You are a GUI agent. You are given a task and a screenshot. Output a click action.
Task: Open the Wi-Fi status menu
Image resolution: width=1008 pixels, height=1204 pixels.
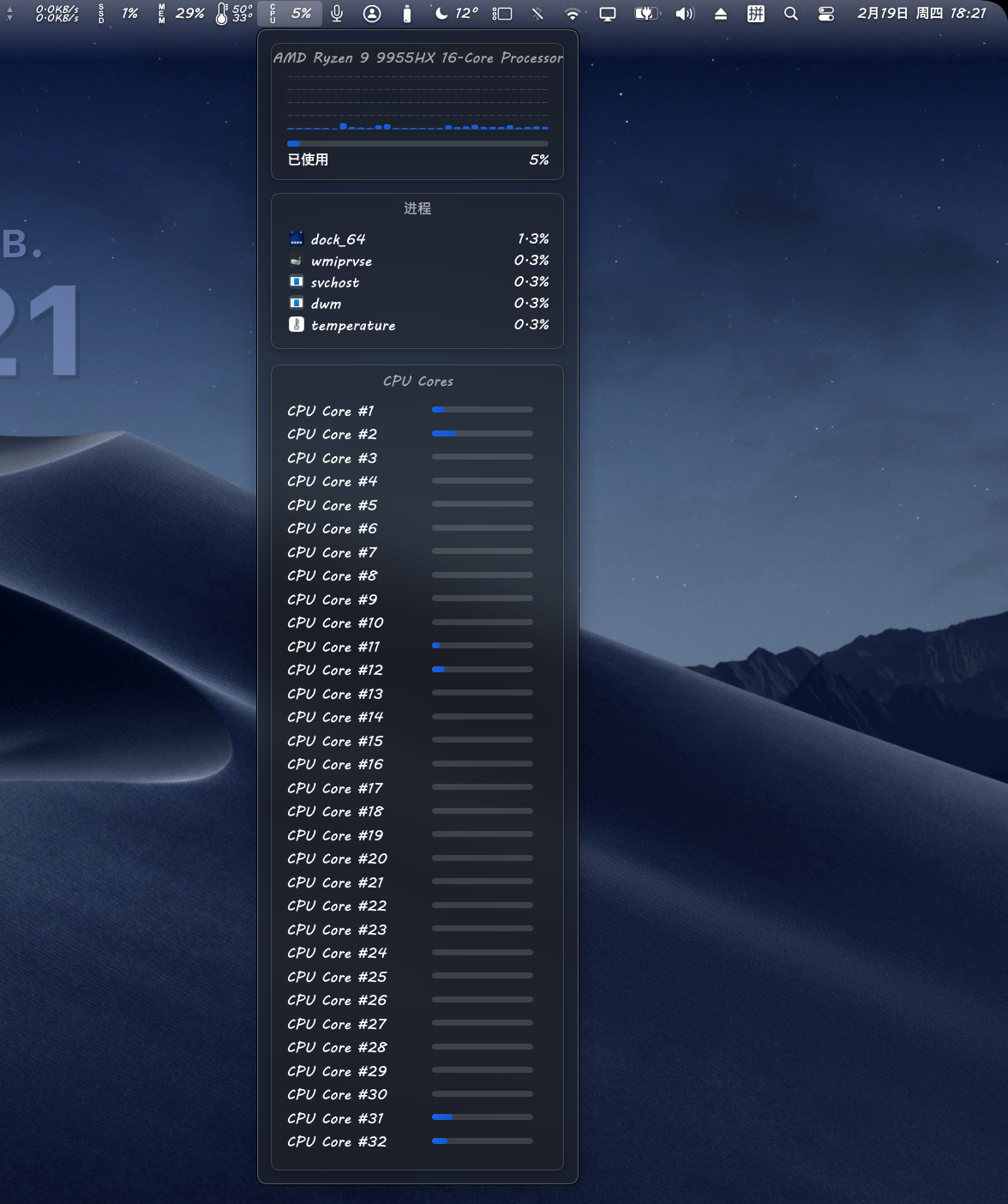tap(572, 14)
